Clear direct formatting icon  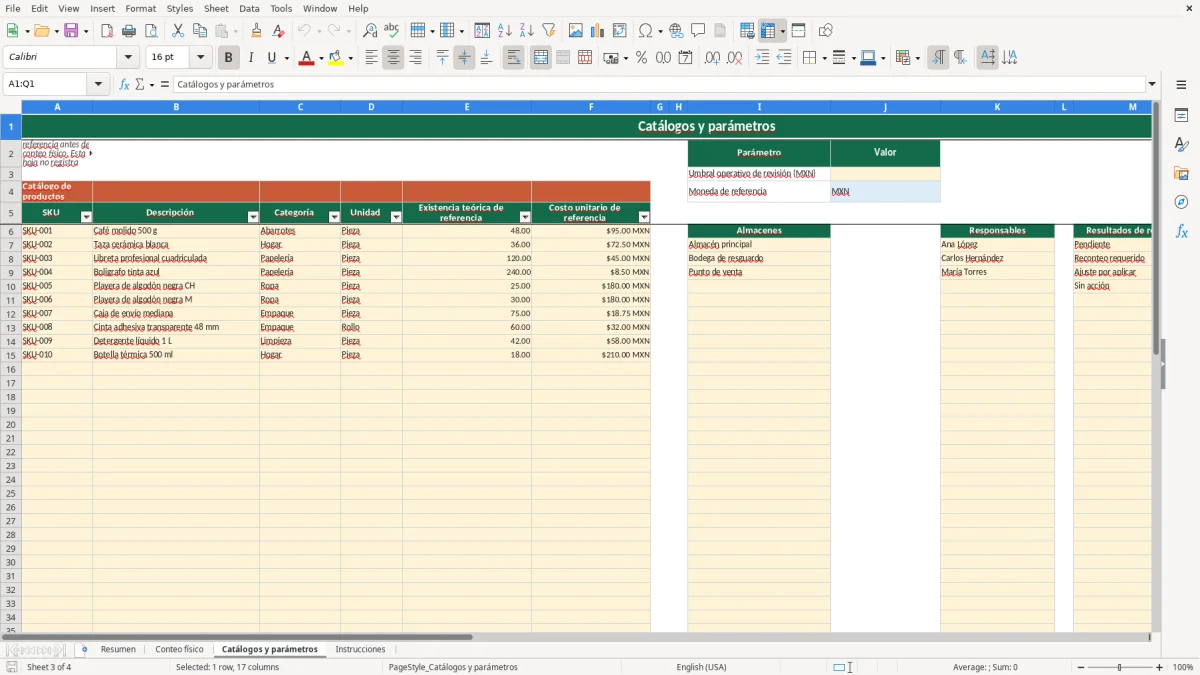279,31
